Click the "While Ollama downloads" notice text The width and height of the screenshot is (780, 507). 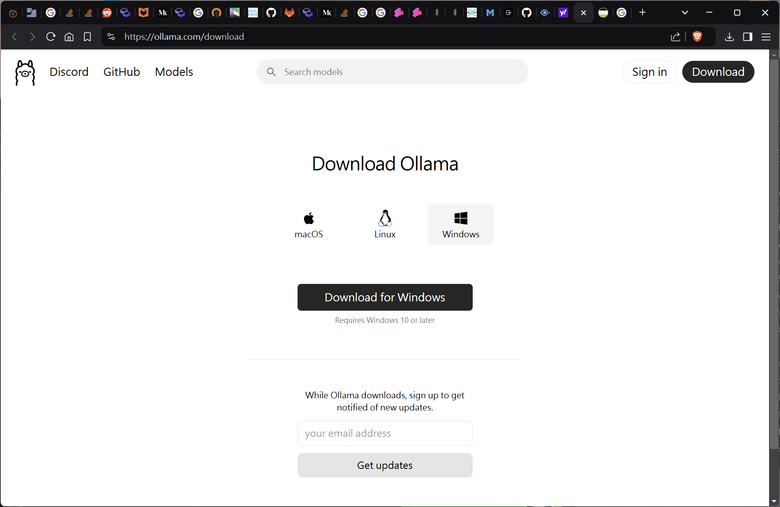(385, 402)
